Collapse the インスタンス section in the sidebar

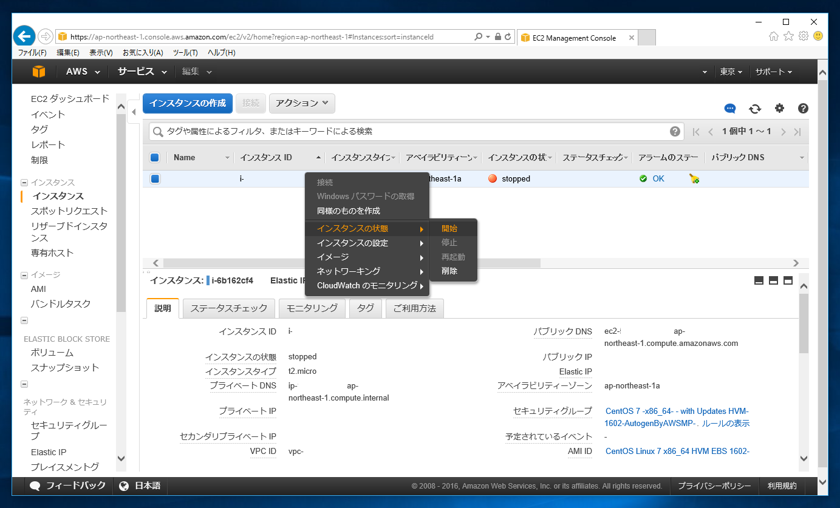tap(24, 183)
